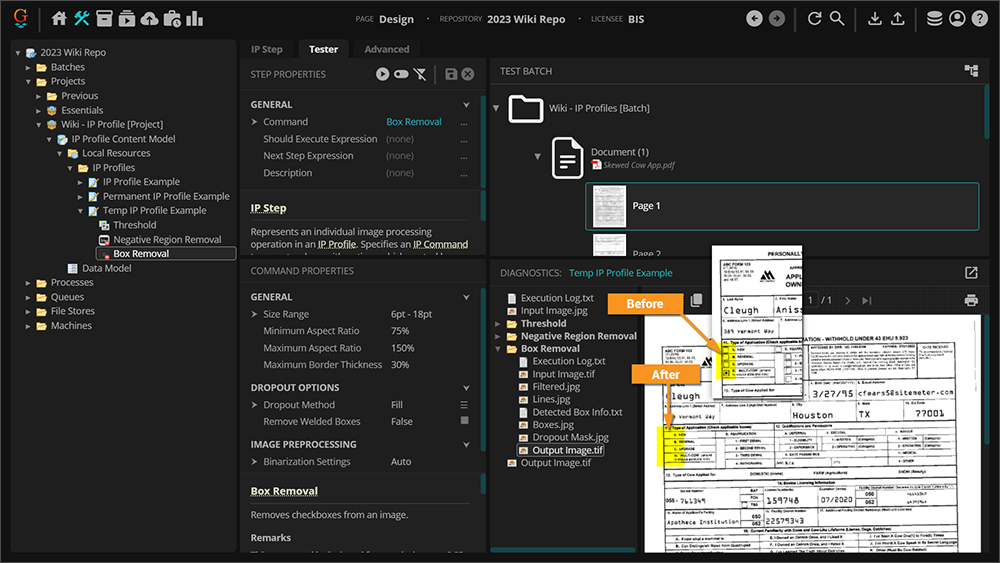This screenshot has width=1000, height=563.
Task: Click the copy pages icon in image viewer
Action: 696,300
